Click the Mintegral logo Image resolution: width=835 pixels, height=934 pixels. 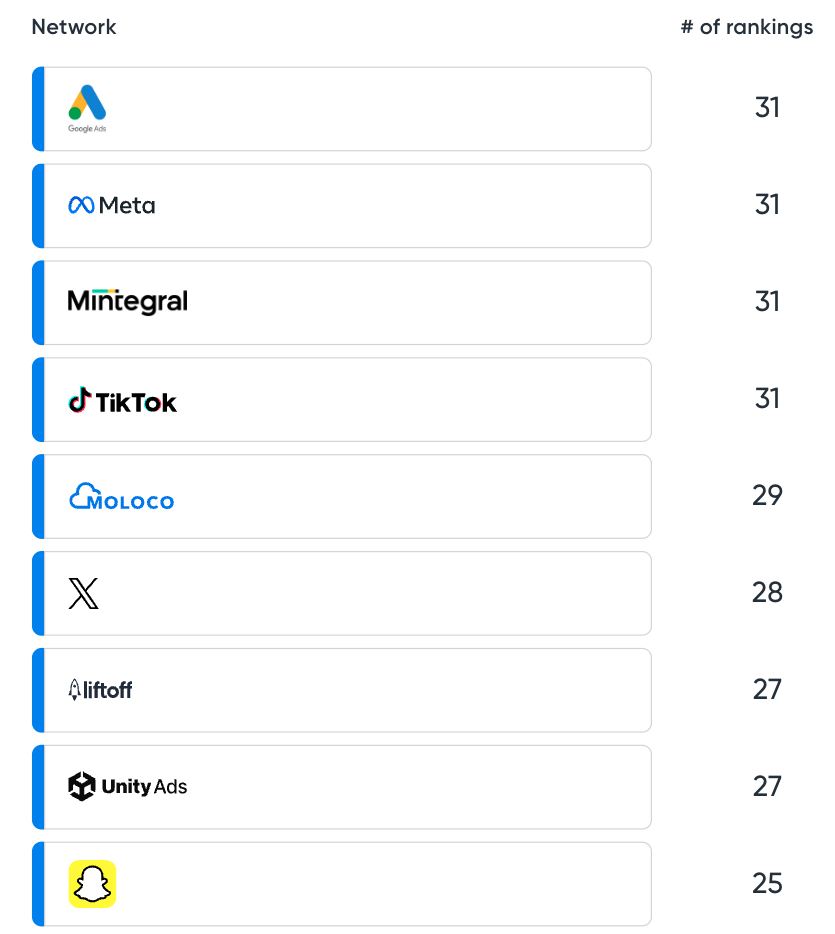click(127, 301)
